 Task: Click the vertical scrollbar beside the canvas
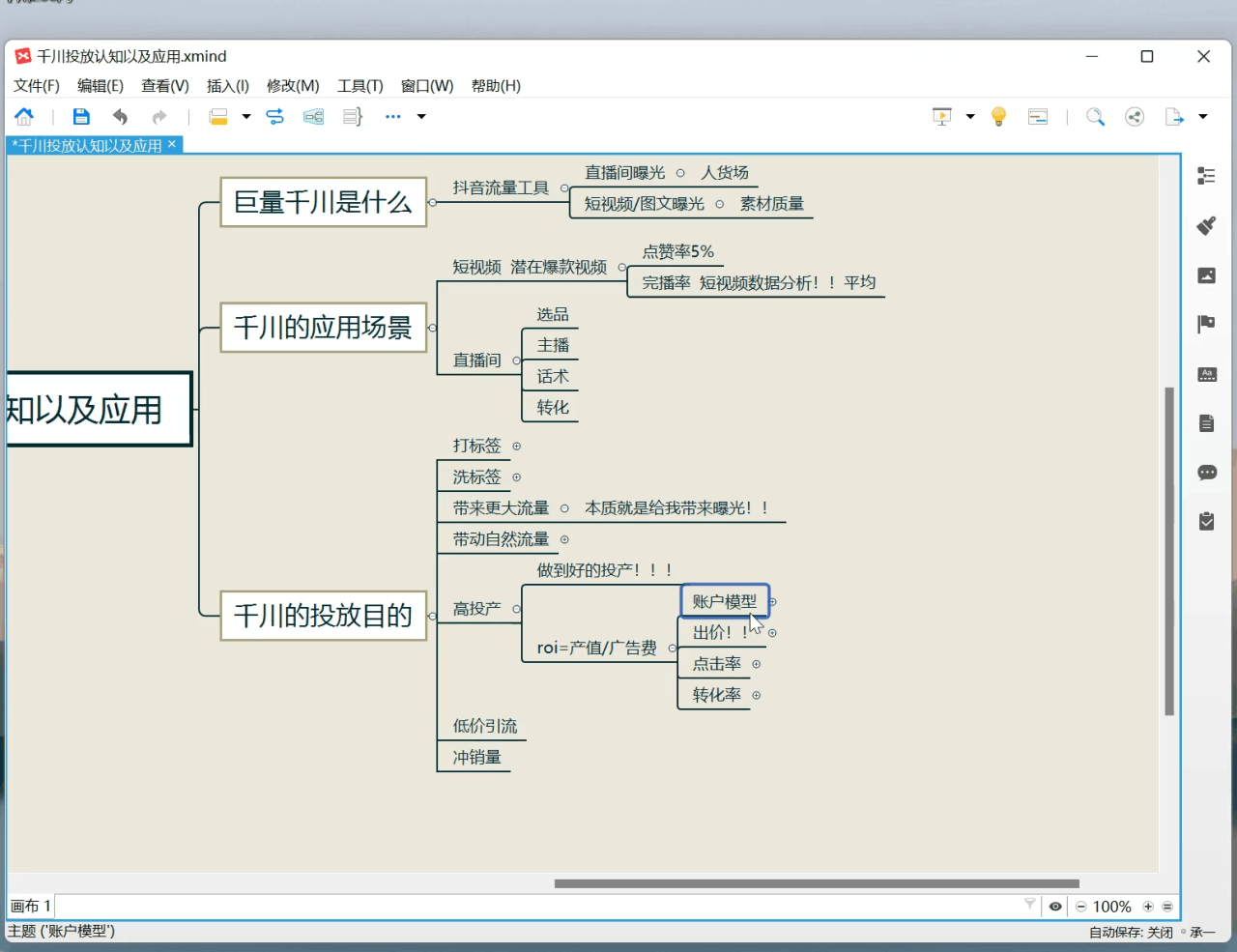[1169, 551]
